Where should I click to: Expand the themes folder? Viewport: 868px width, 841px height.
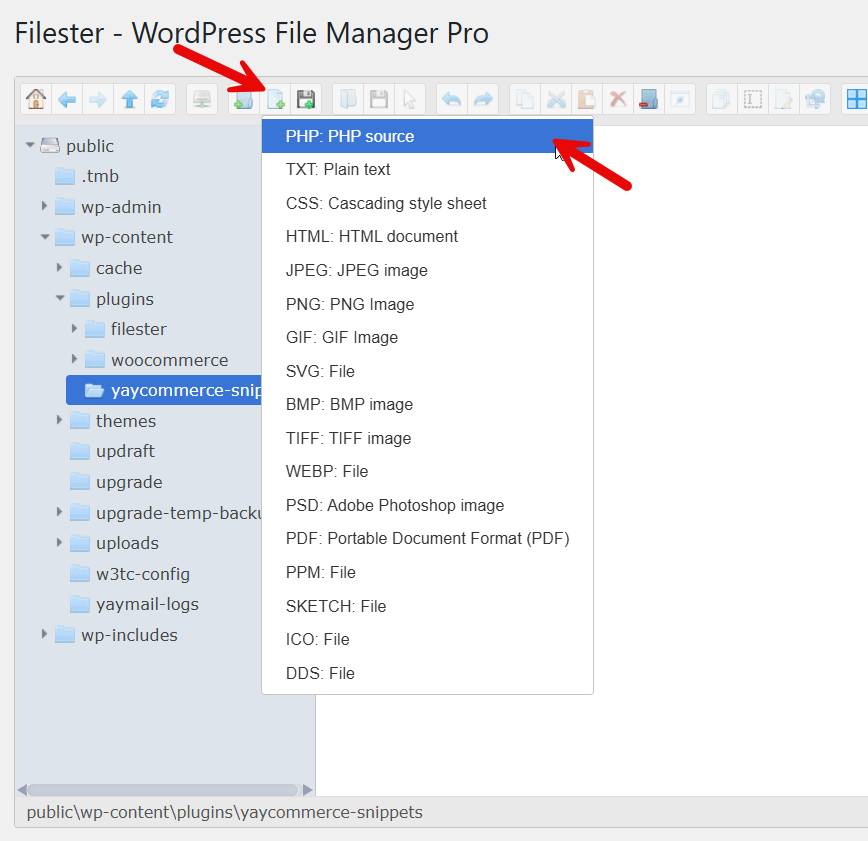pyautogui.click(x=59, y=421)
